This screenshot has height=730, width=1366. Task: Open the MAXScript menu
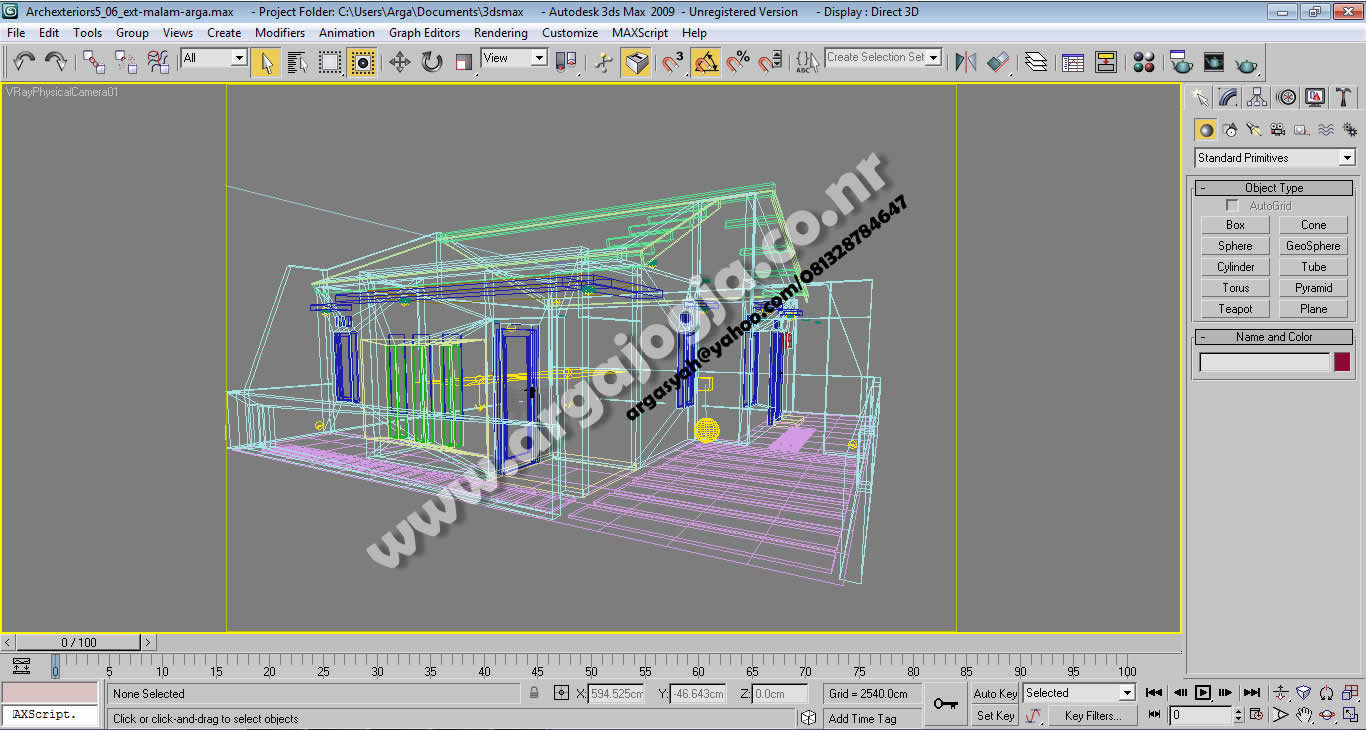tap(640, 32)
